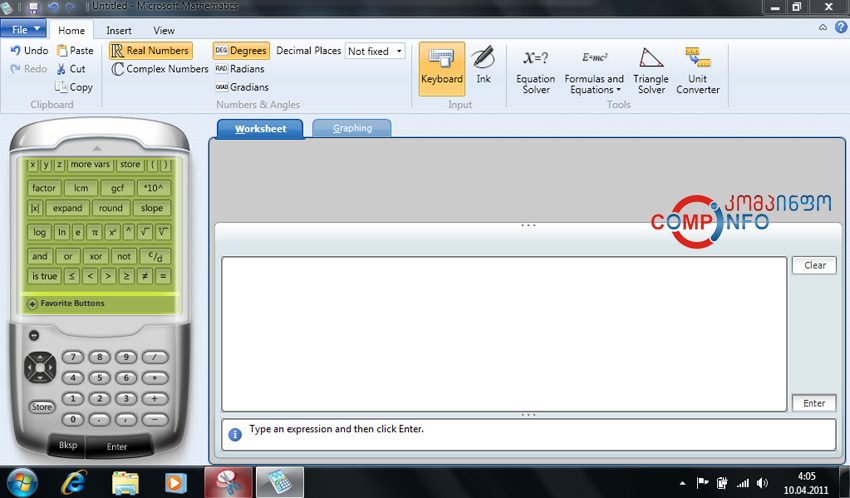Click the less than or equal key
Image resolution: width=850 pixels, height=498 pixels.
[x=72, y=276]
